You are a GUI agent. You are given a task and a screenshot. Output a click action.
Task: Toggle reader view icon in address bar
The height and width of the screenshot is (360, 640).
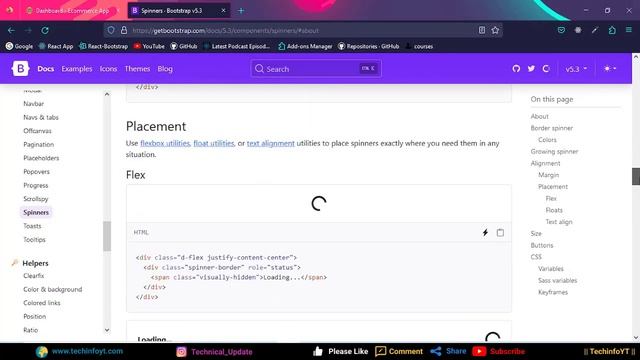tap(482, 30)
